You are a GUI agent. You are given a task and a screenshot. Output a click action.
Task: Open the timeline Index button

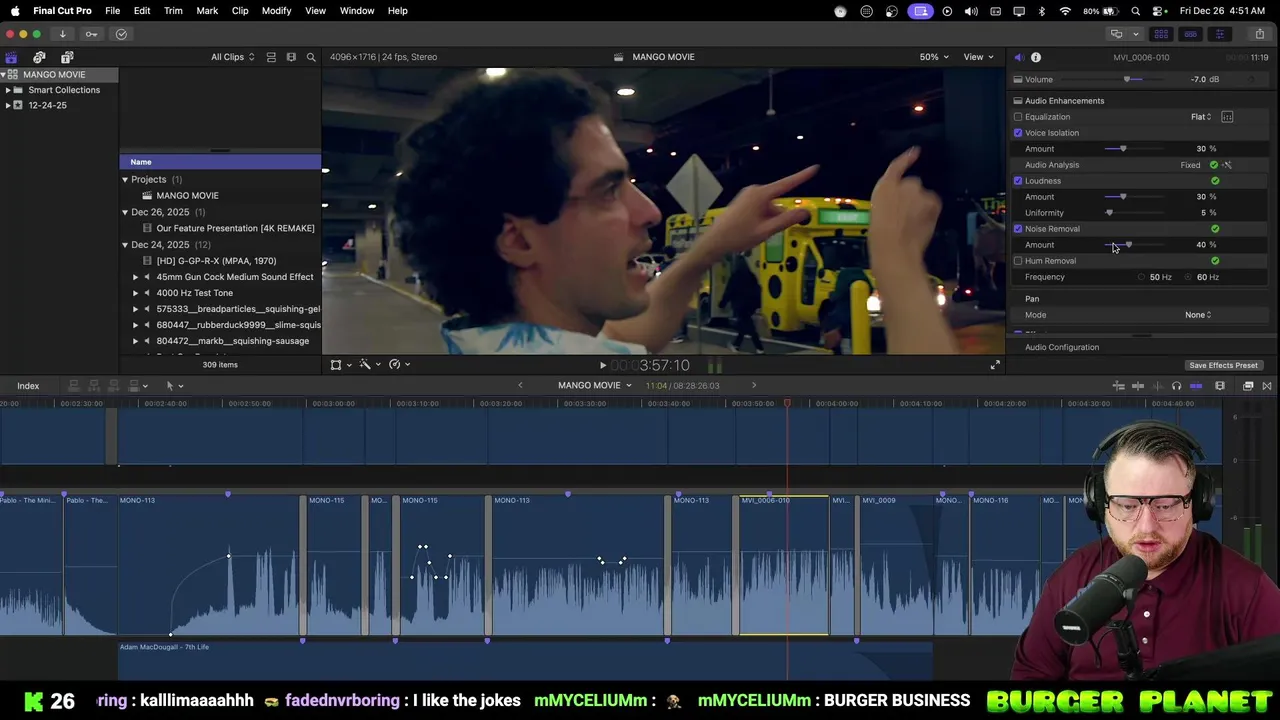click(x=28, y=386)
